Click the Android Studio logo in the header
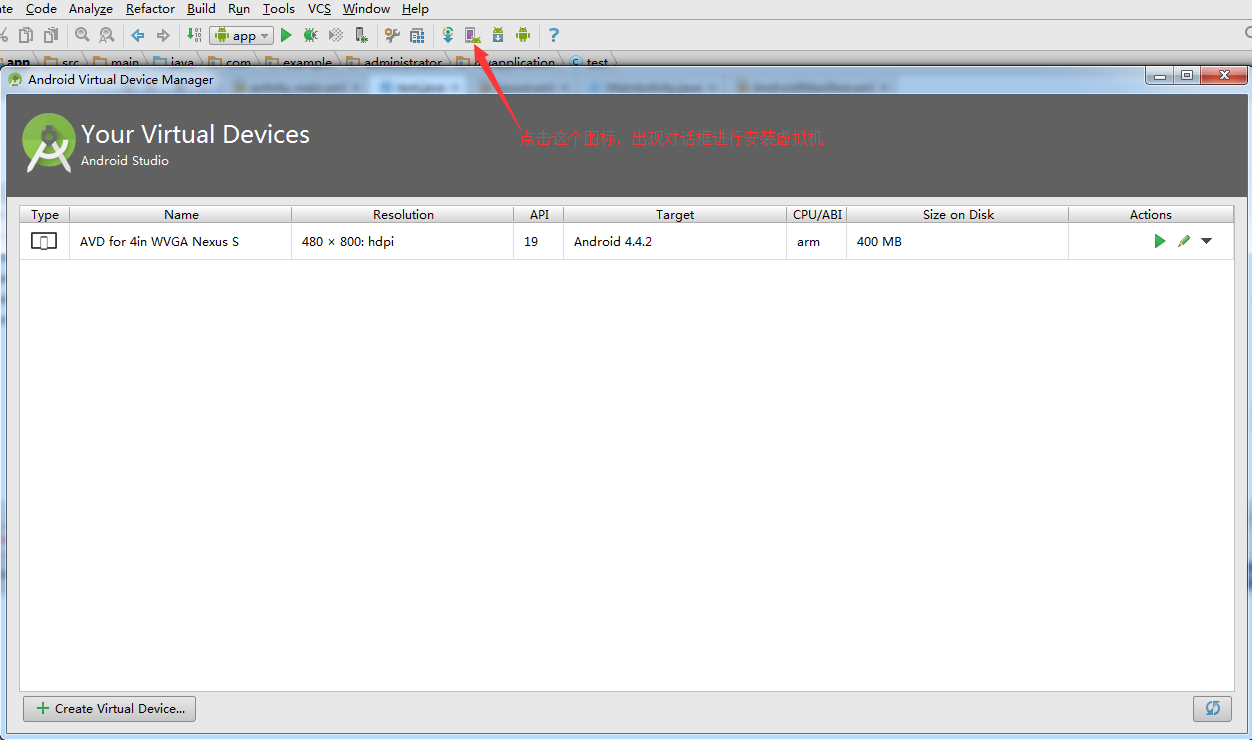1252x740 pixels. [x=49, y=143]
